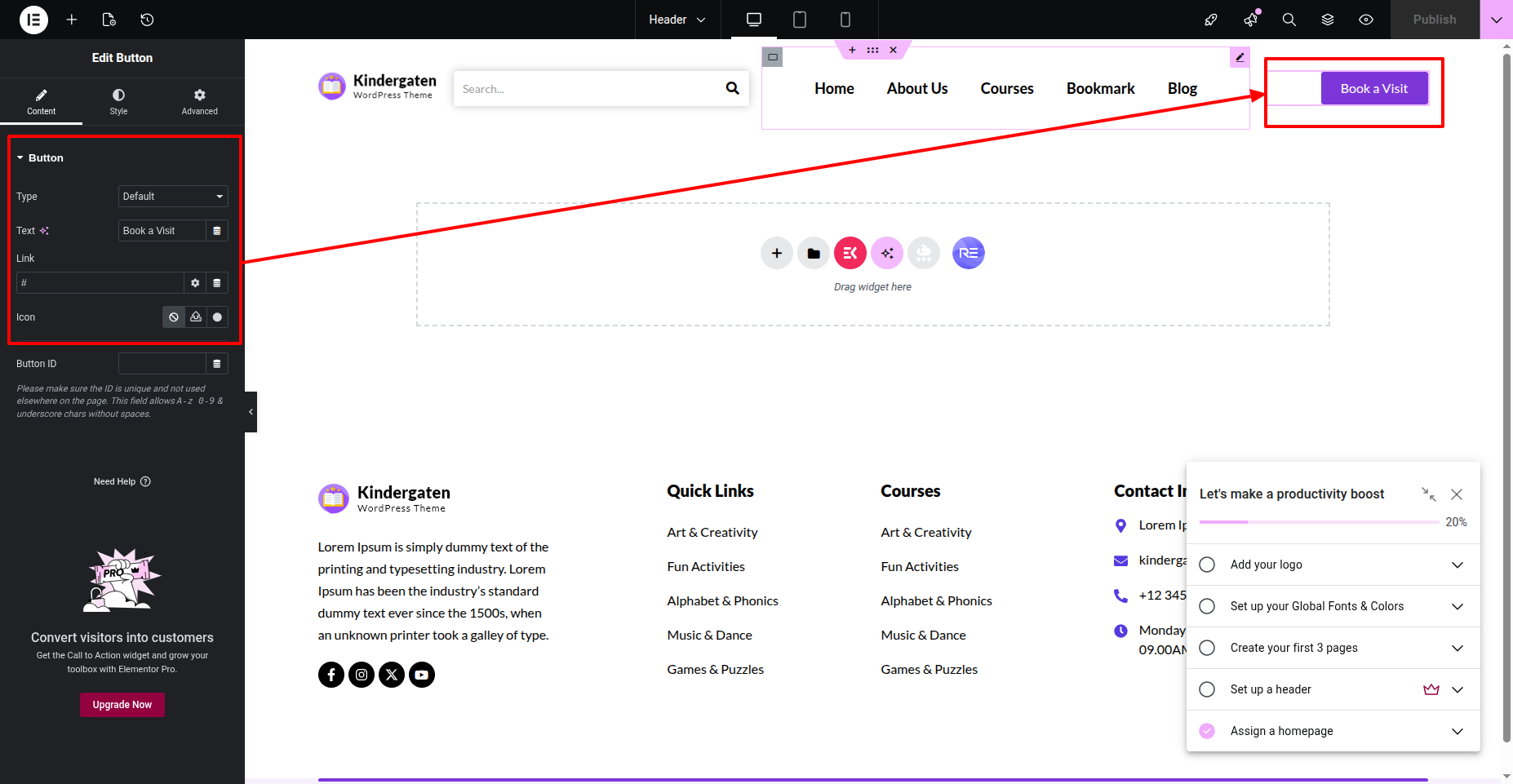Expand the Set up a header item
The height and width of the screenshot is (784, 1513).
(1458, 689)
